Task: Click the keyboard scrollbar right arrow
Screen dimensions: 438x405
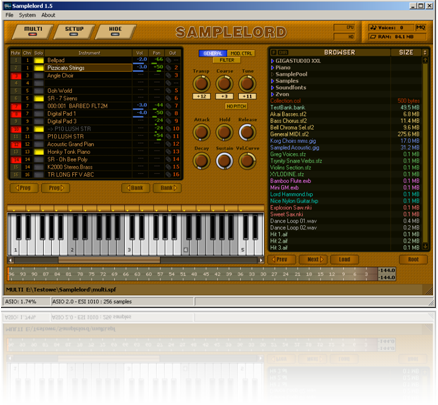Action: click(261, 260)
